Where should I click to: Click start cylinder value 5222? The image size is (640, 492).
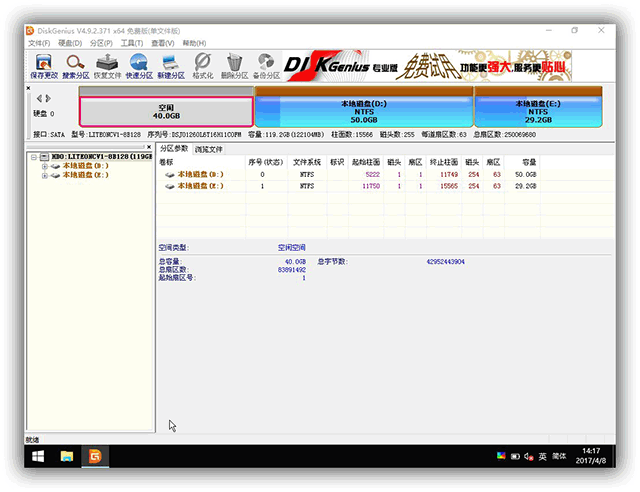tap(373, 174)
